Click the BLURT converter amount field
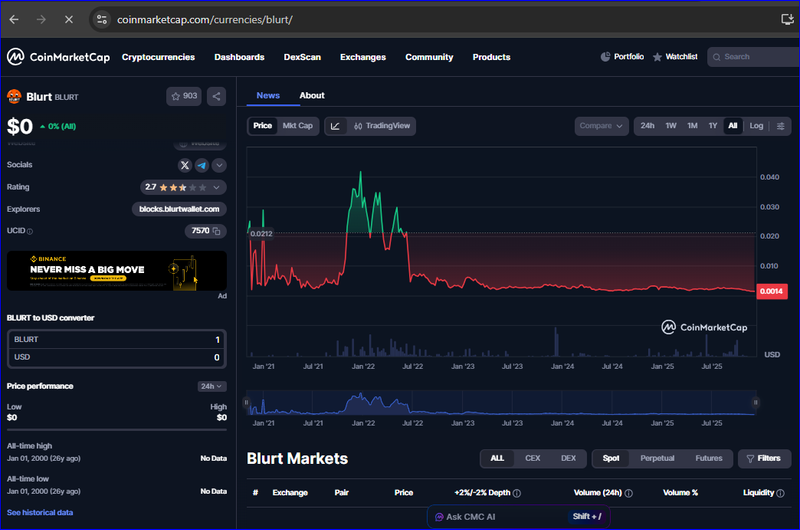800x530 pixels. (x=116, y=339)
